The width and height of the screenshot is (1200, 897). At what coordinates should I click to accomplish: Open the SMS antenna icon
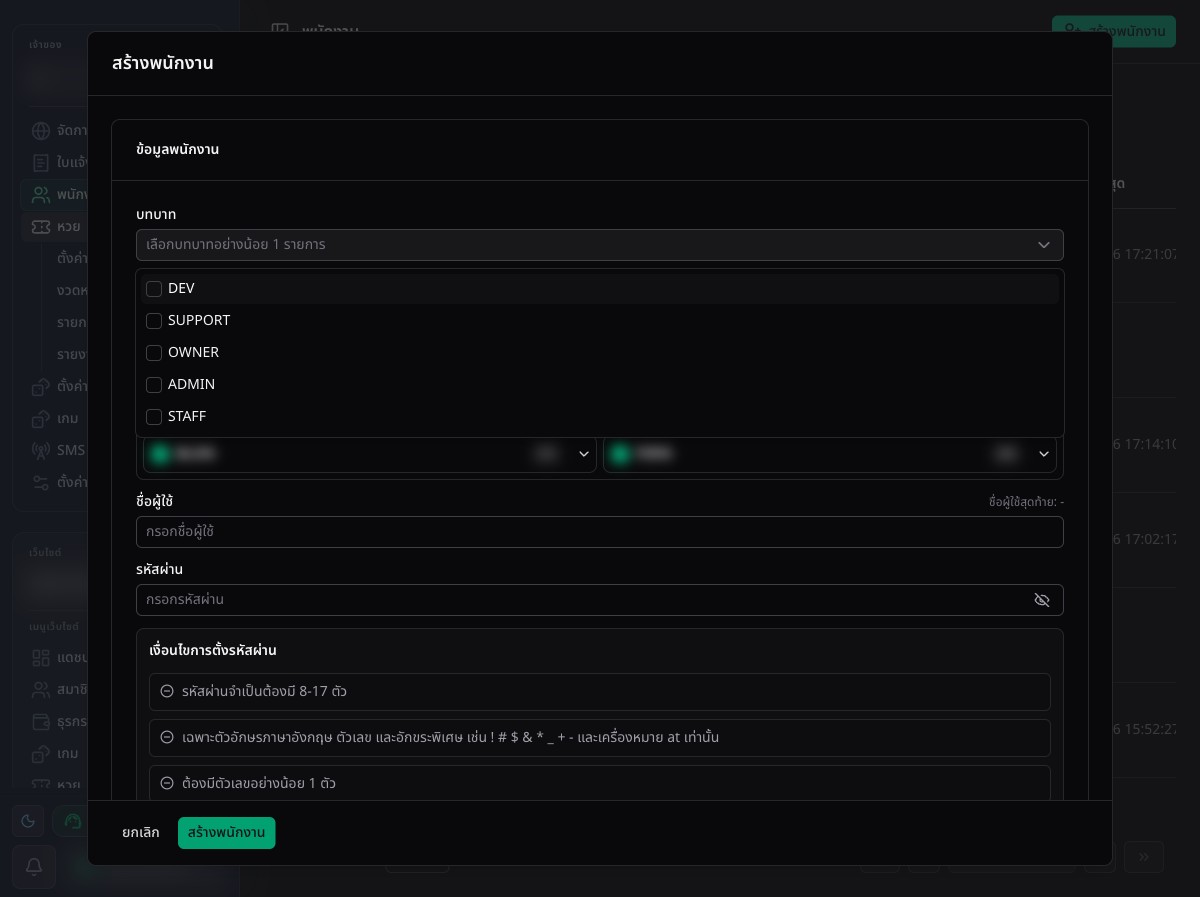click(41, 451)
